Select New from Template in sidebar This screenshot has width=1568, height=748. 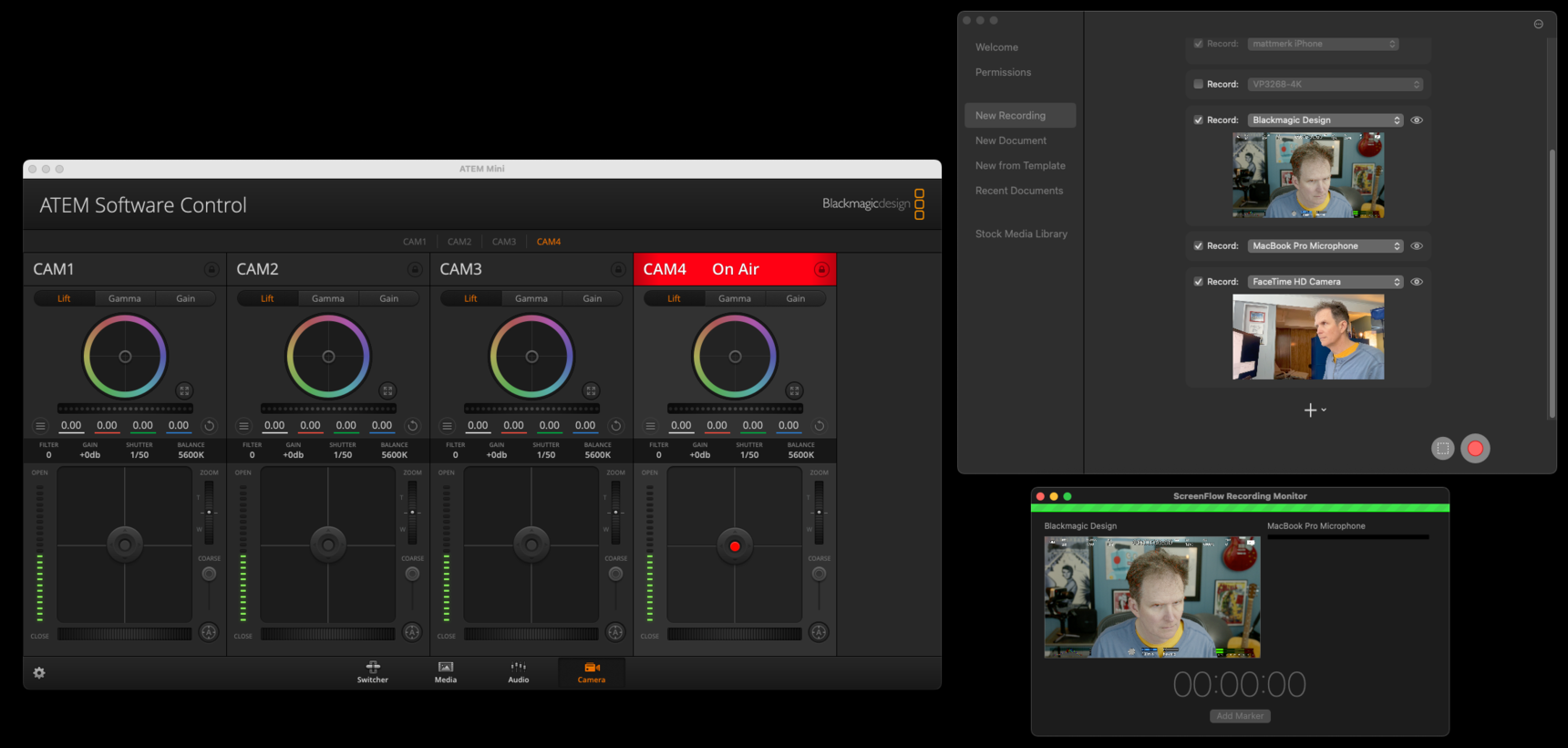[1020, 165]
